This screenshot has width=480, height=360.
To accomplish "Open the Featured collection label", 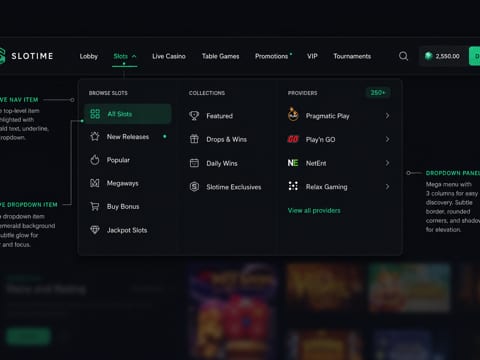I will [219, 116].
